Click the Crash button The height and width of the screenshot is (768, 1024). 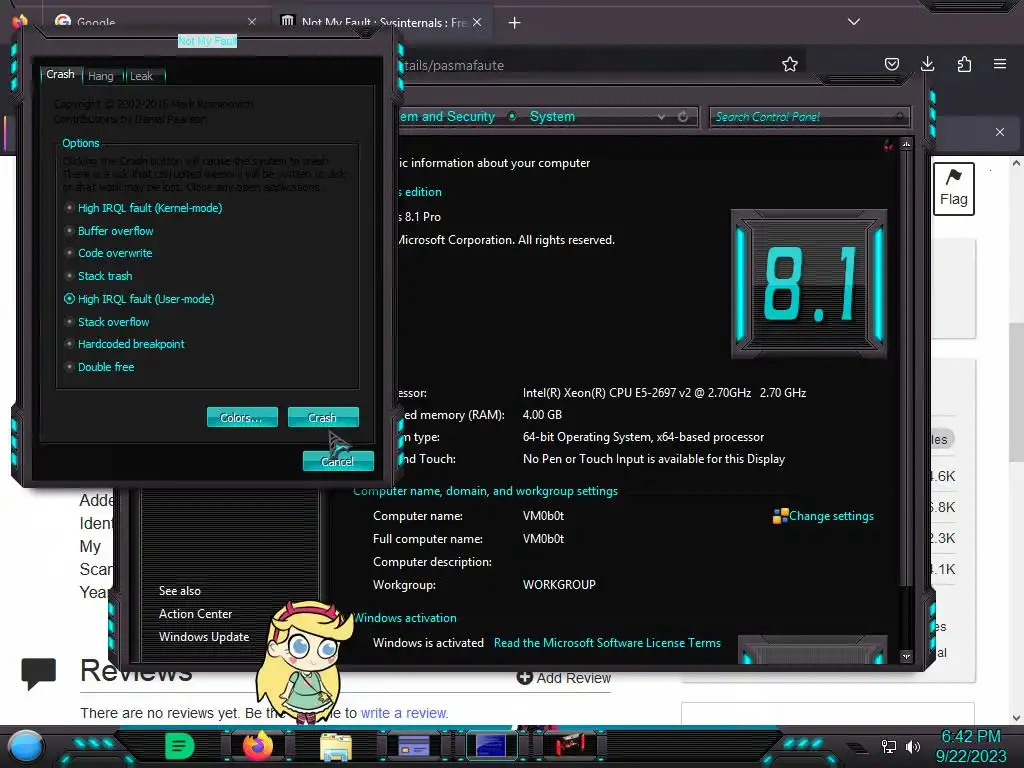click(323, 417)
